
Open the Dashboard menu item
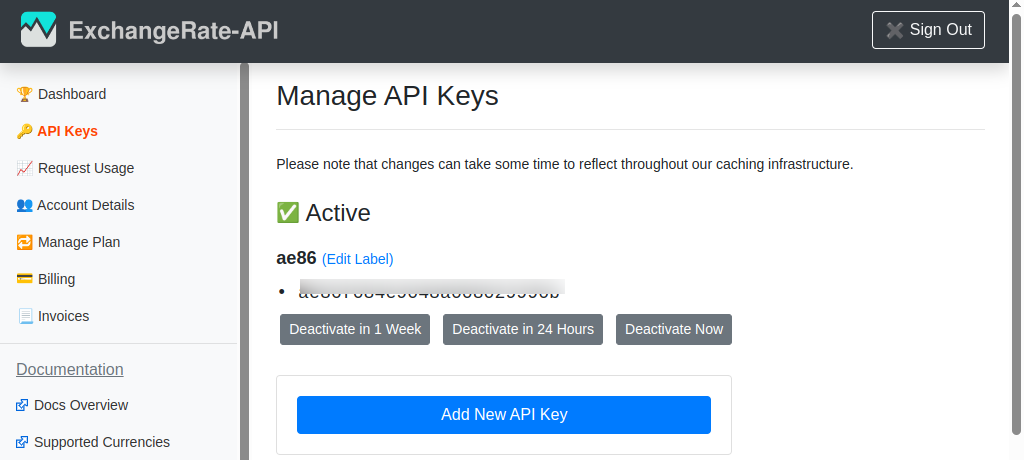click(72, 94)
